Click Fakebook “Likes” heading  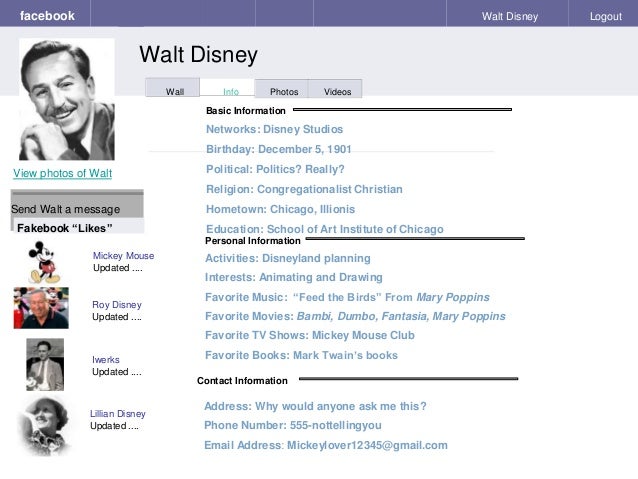tap(65, 228)
